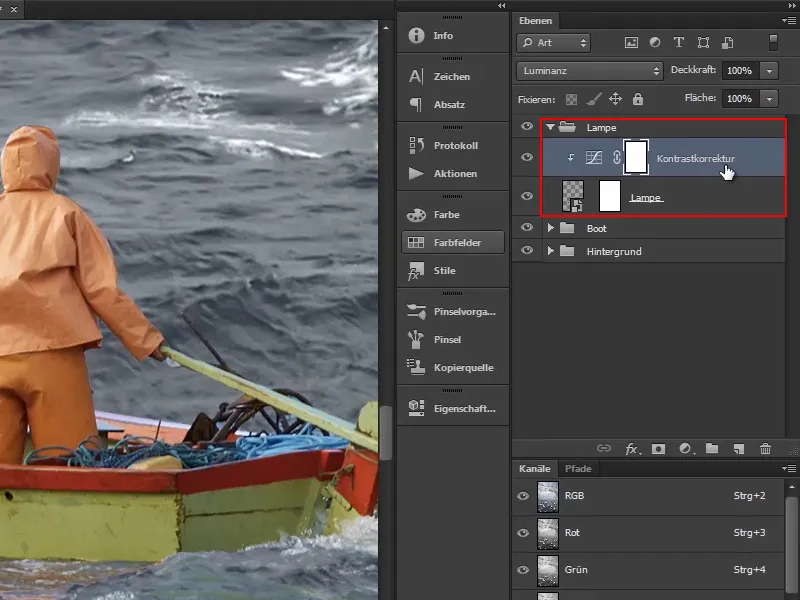Filter layers by pixel layer type
Viewport: 800px width, 600px height.
click(631, 43)
